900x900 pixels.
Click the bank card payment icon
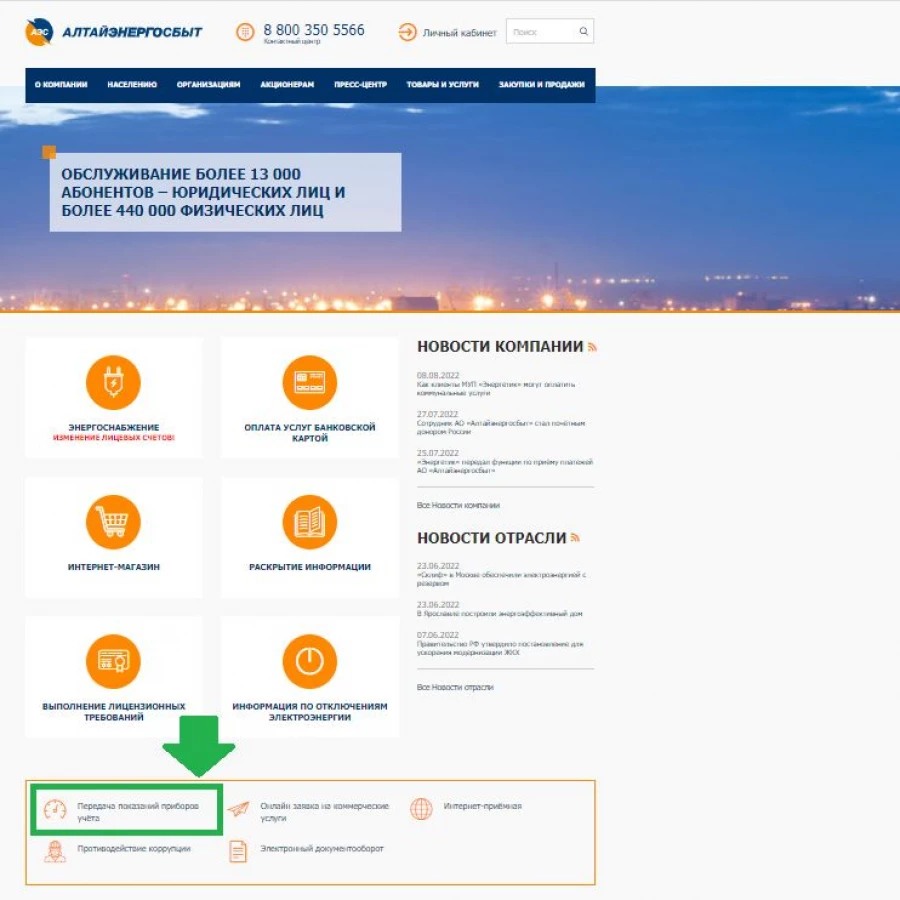[x=309, y=382]
